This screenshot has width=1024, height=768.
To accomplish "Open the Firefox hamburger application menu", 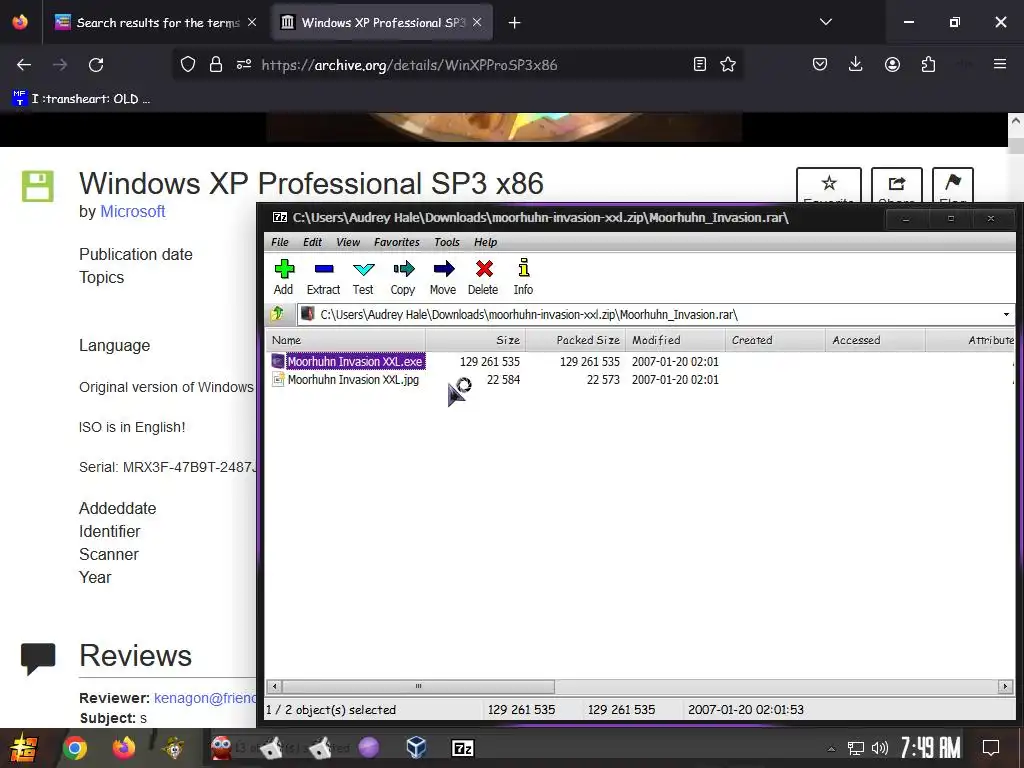I will tap(1000, 65).
